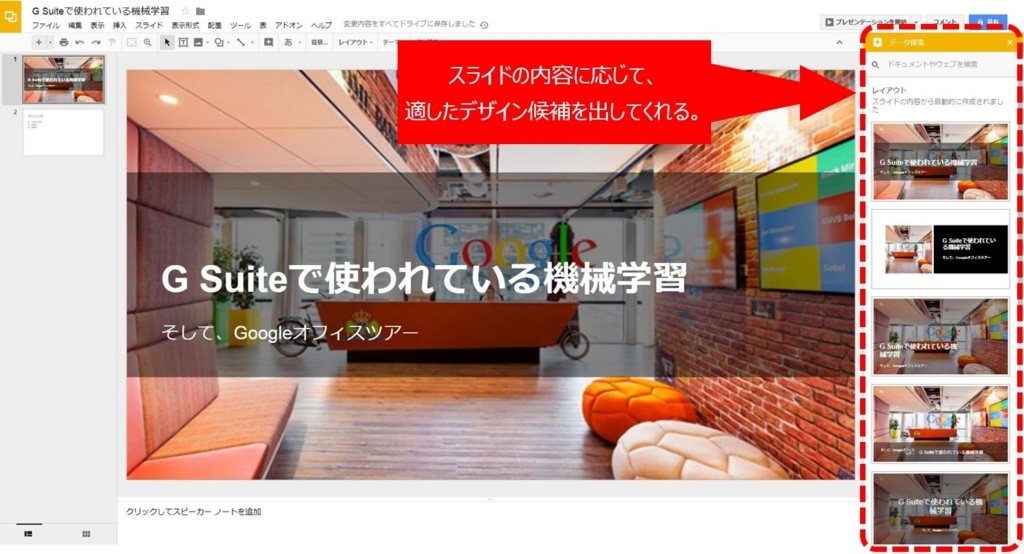
Task: Toggle the あ input tools button
Action: coord(288,42)
